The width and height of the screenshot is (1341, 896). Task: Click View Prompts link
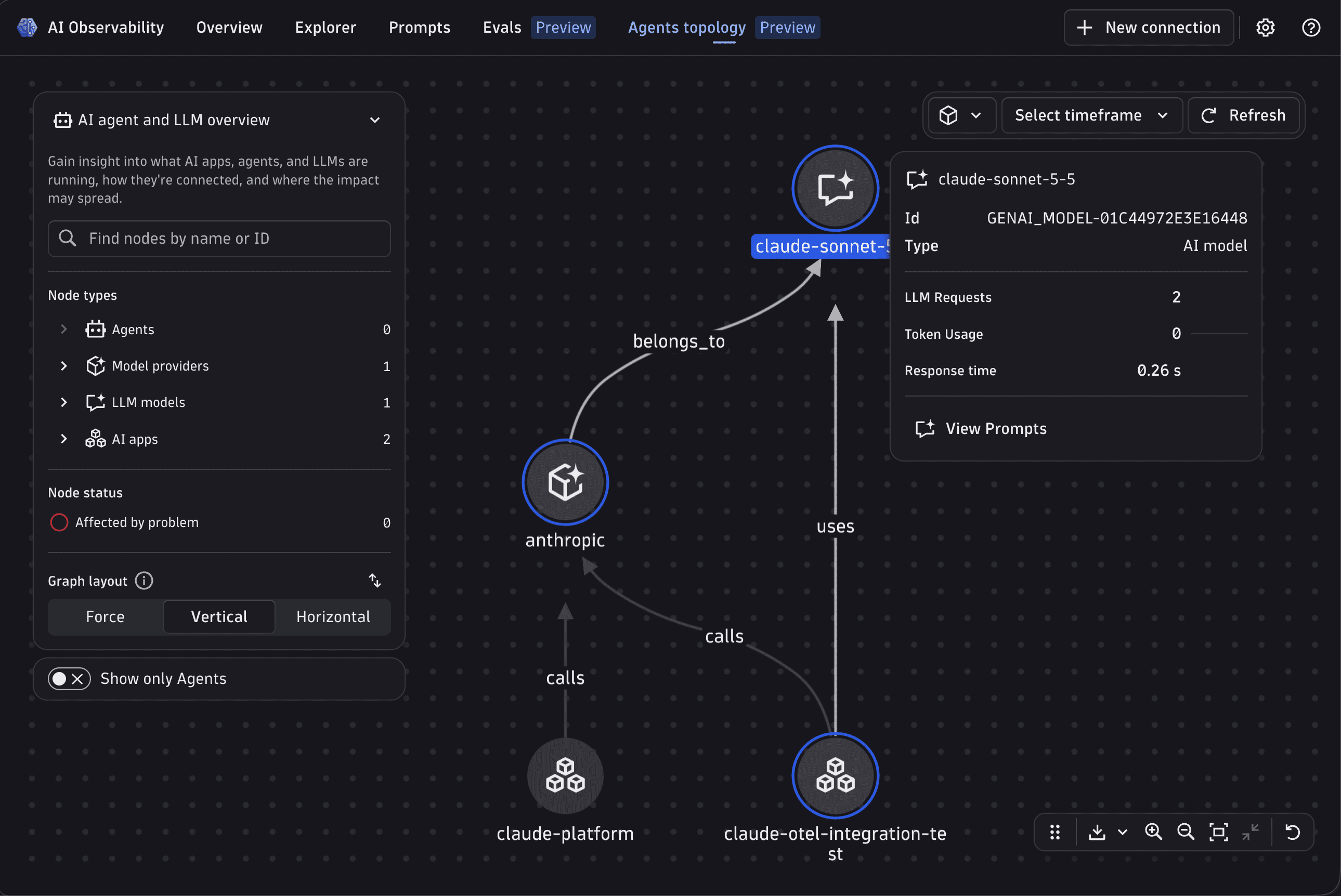(982, 429)
